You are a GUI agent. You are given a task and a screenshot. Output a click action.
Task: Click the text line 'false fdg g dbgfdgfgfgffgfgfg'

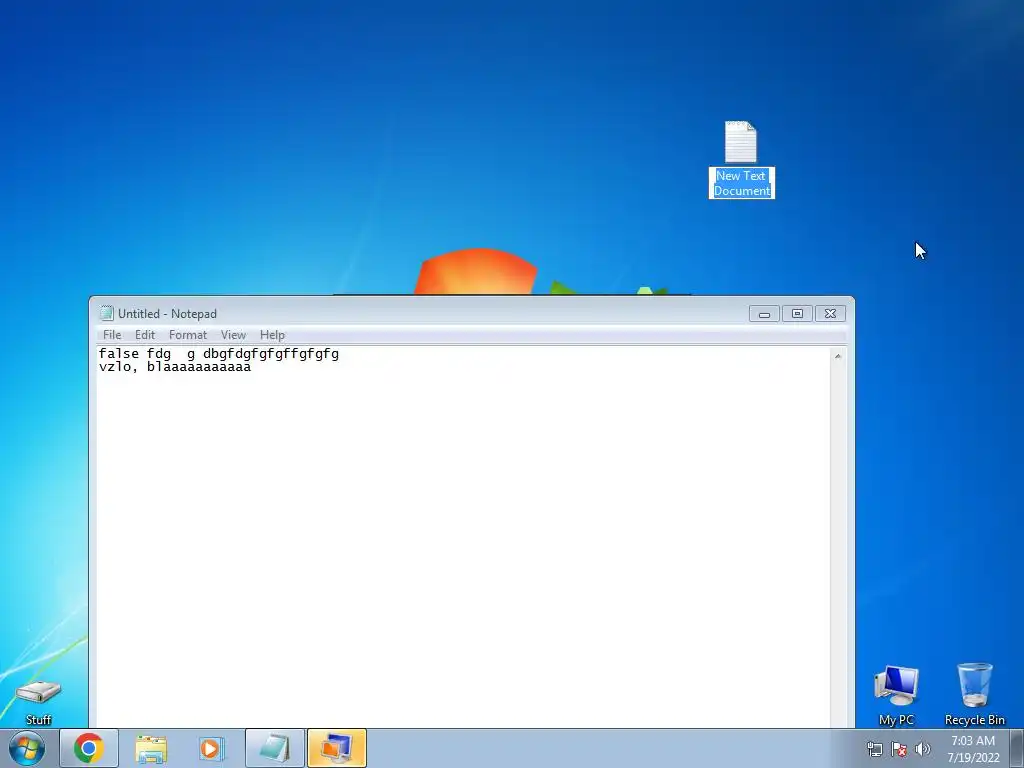click(x=219, y=354)
